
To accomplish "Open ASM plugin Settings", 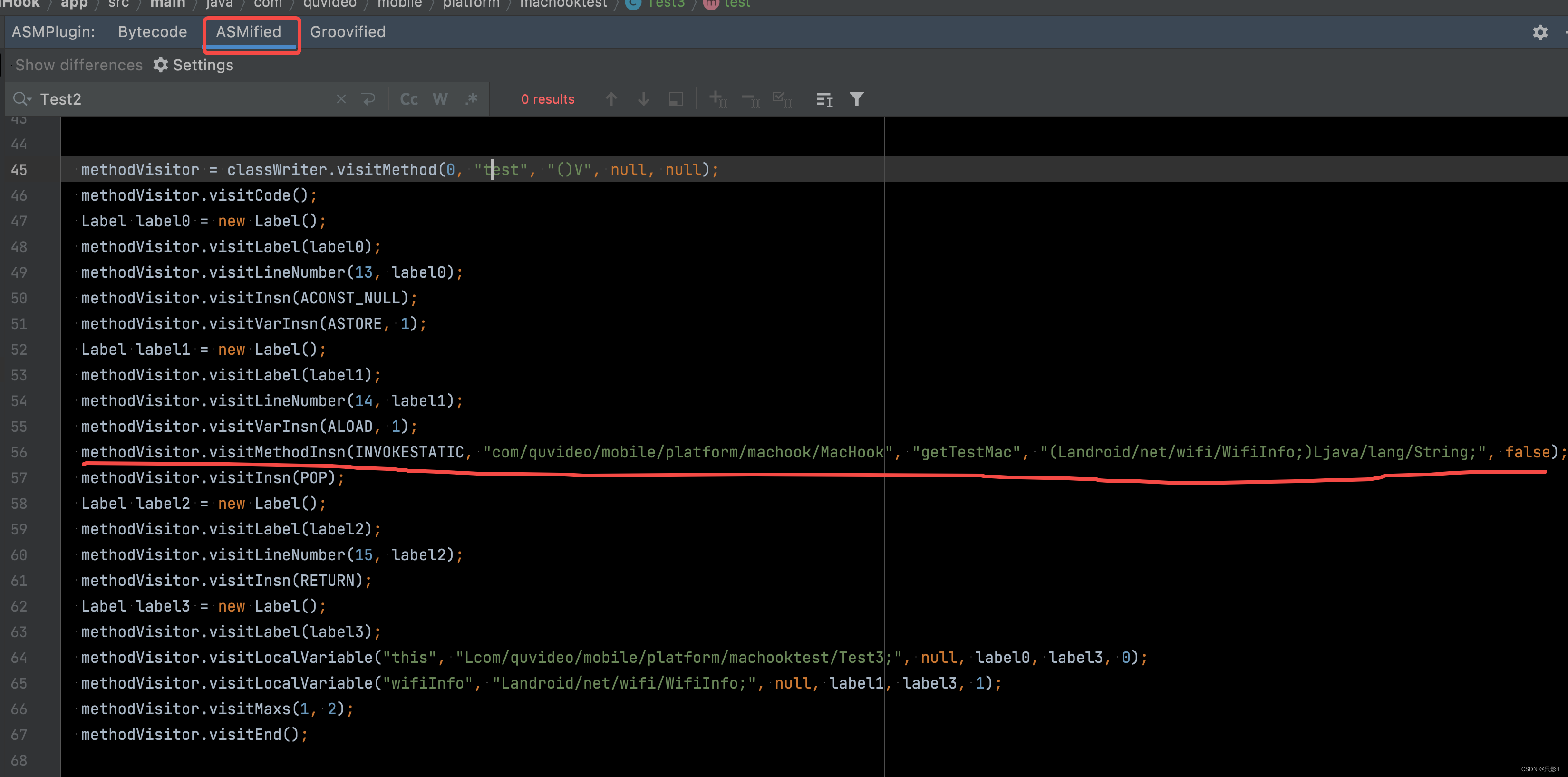I will coord(193,65).
